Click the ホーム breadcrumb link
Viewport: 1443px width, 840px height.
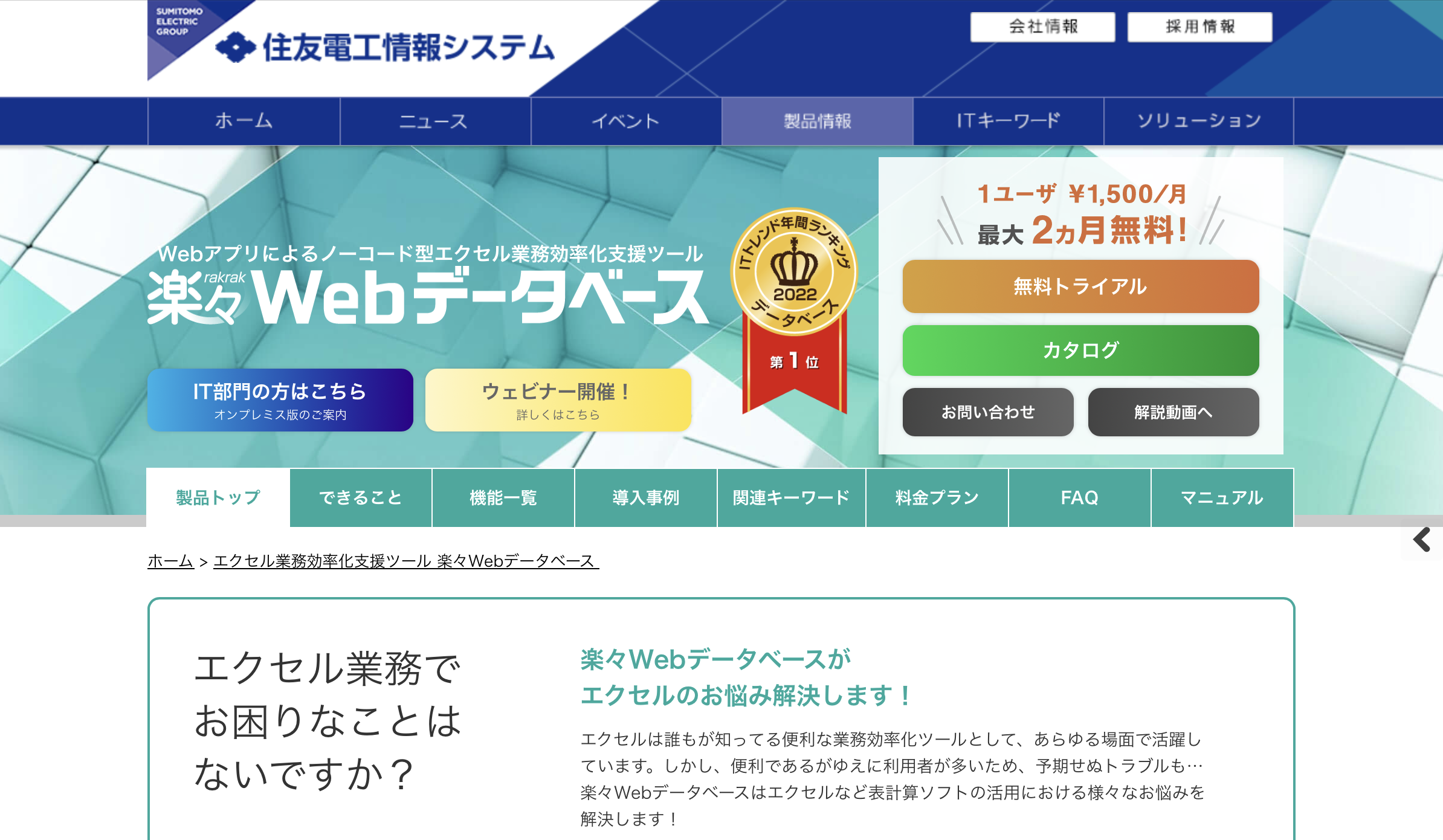pyautogui.click(x=170, y=561)
